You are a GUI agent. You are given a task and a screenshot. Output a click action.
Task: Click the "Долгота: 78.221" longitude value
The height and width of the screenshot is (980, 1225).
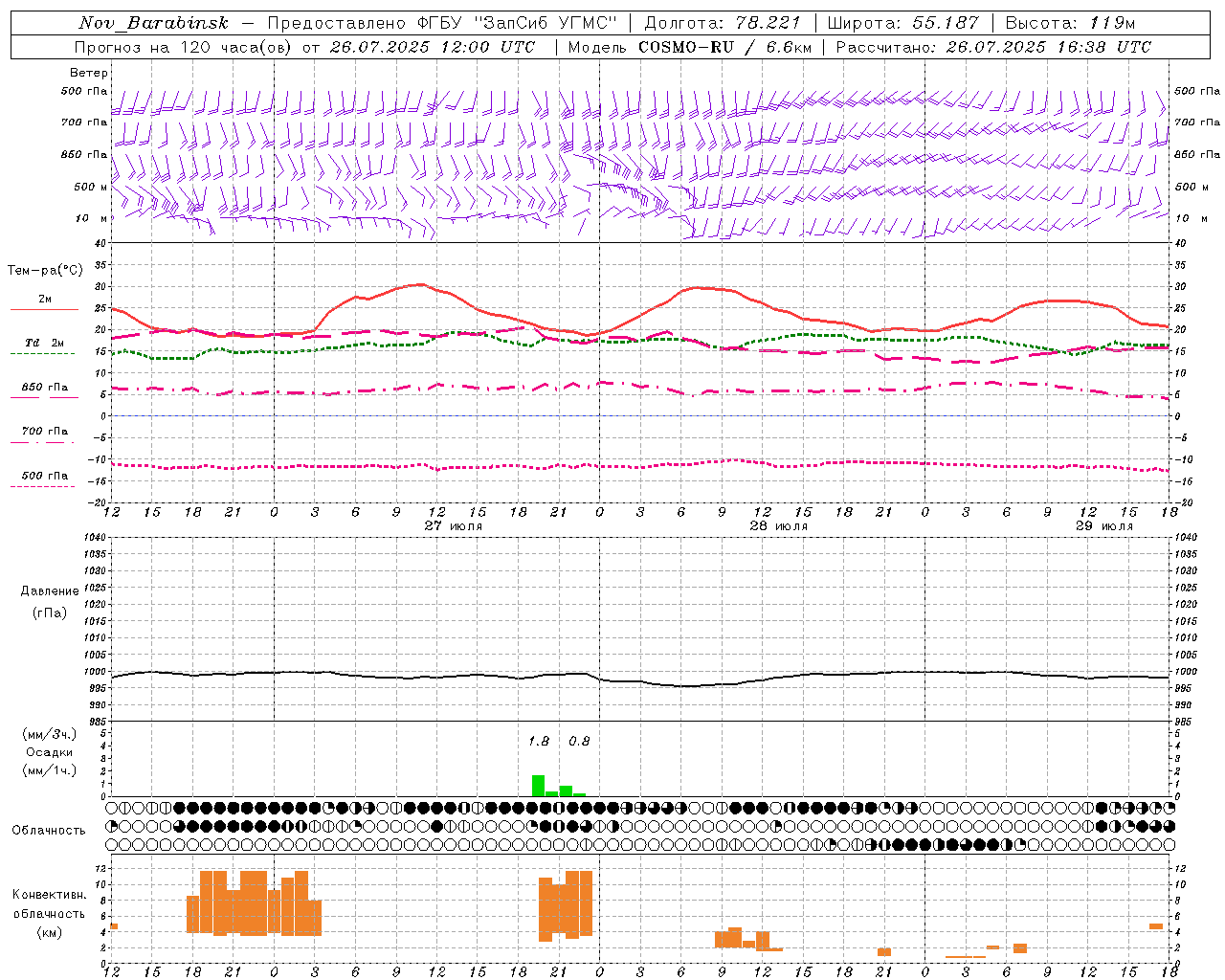point(723,23)
